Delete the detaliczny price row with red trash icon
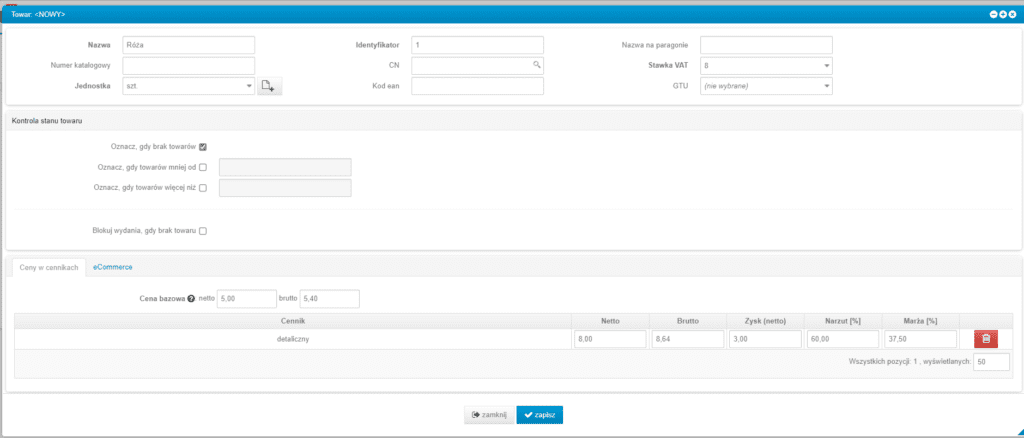This screenshot has height=438, width=1024. [x=985, y=340]
